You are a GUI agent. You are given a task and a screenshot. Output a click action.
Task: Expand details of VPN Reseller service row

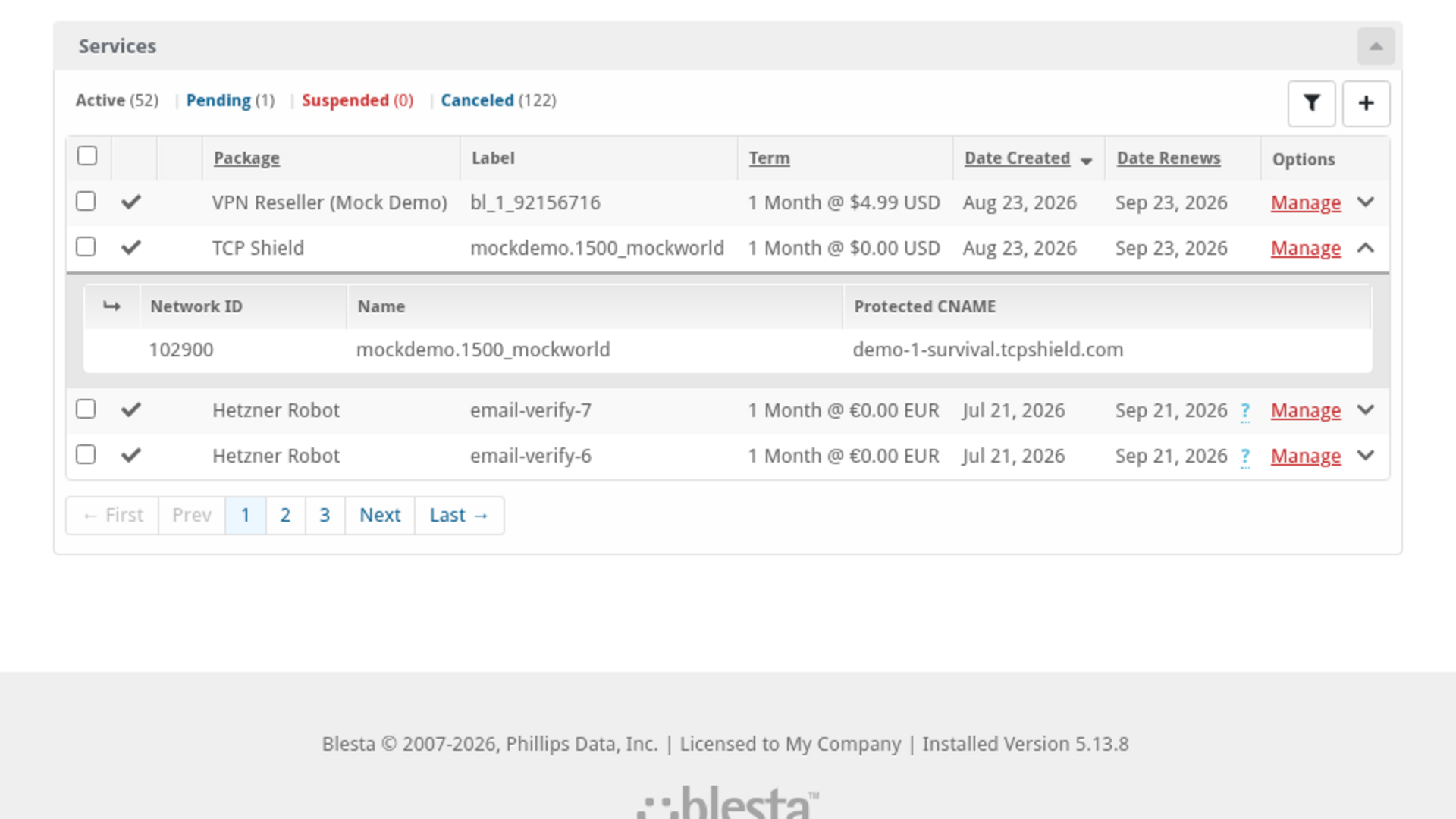pos(1365,202)
